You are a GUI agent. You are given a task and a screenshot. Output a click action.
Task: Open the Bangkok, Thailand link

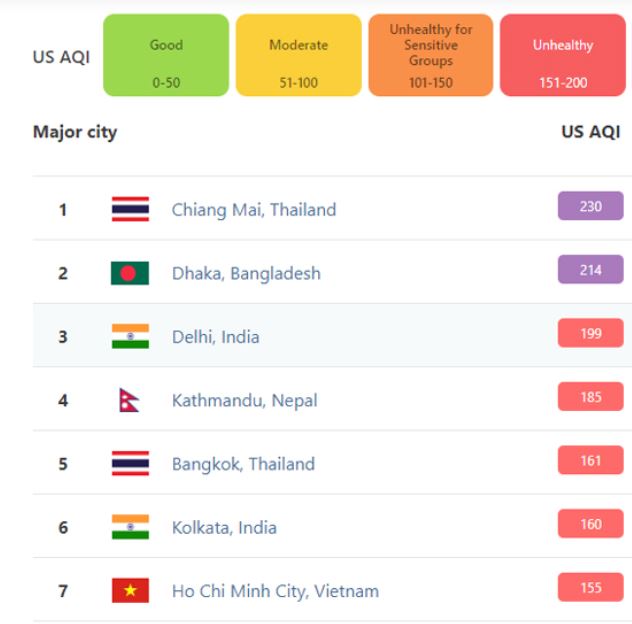(243, 464)
